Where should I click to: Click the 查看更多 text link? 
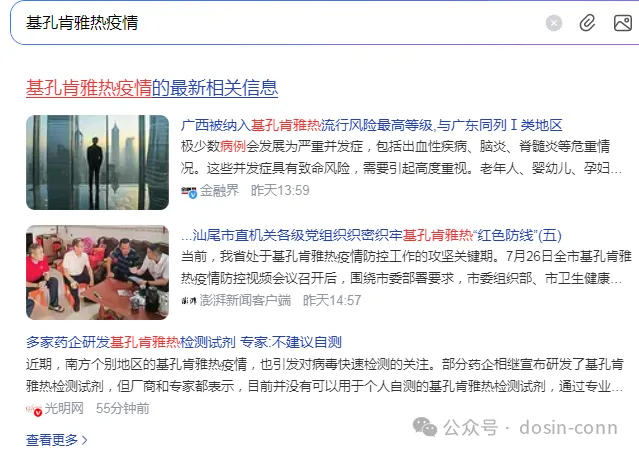click(x=52, y=440)
